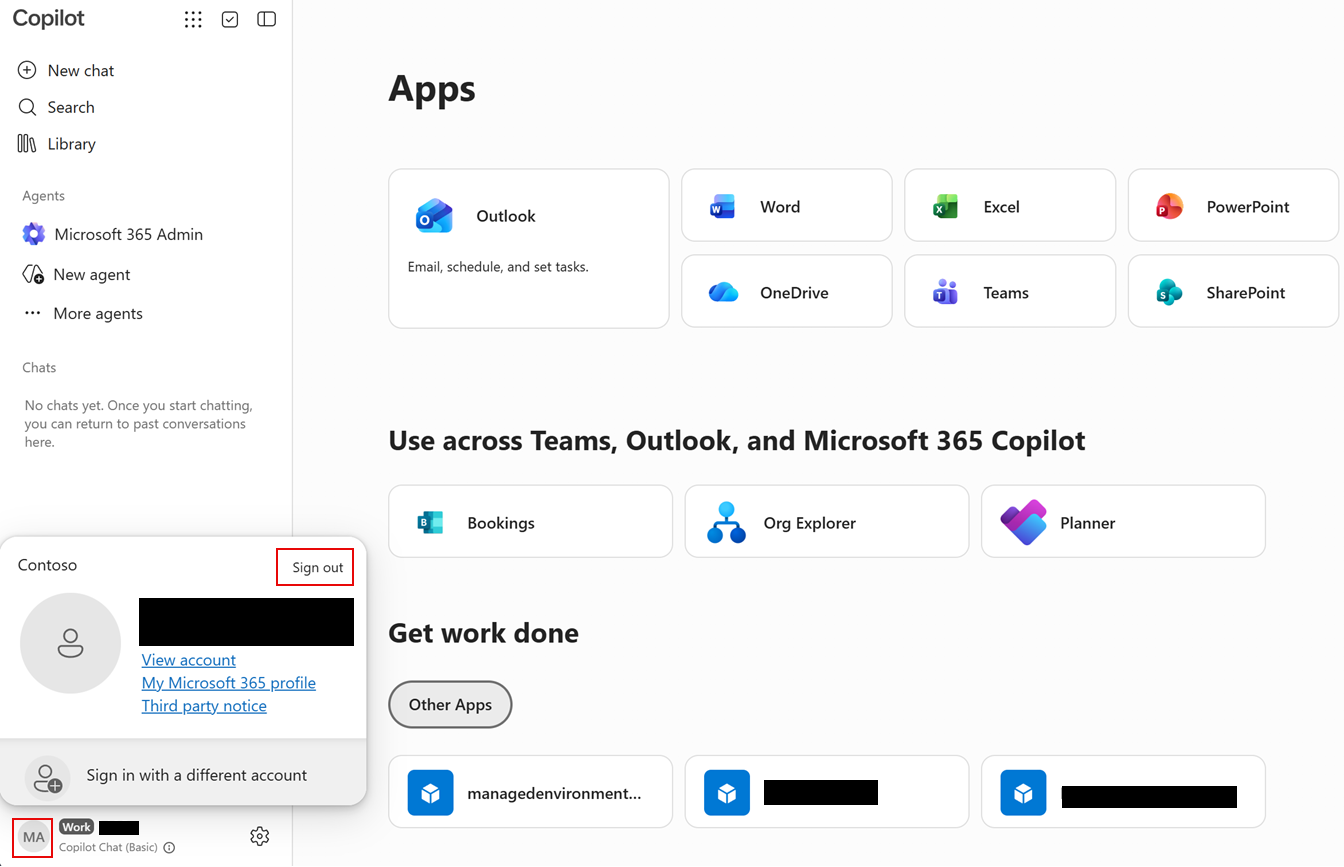Click the profile picture placeholder avatar
The width and height of the screenshot is (1344, 867).
70,643
